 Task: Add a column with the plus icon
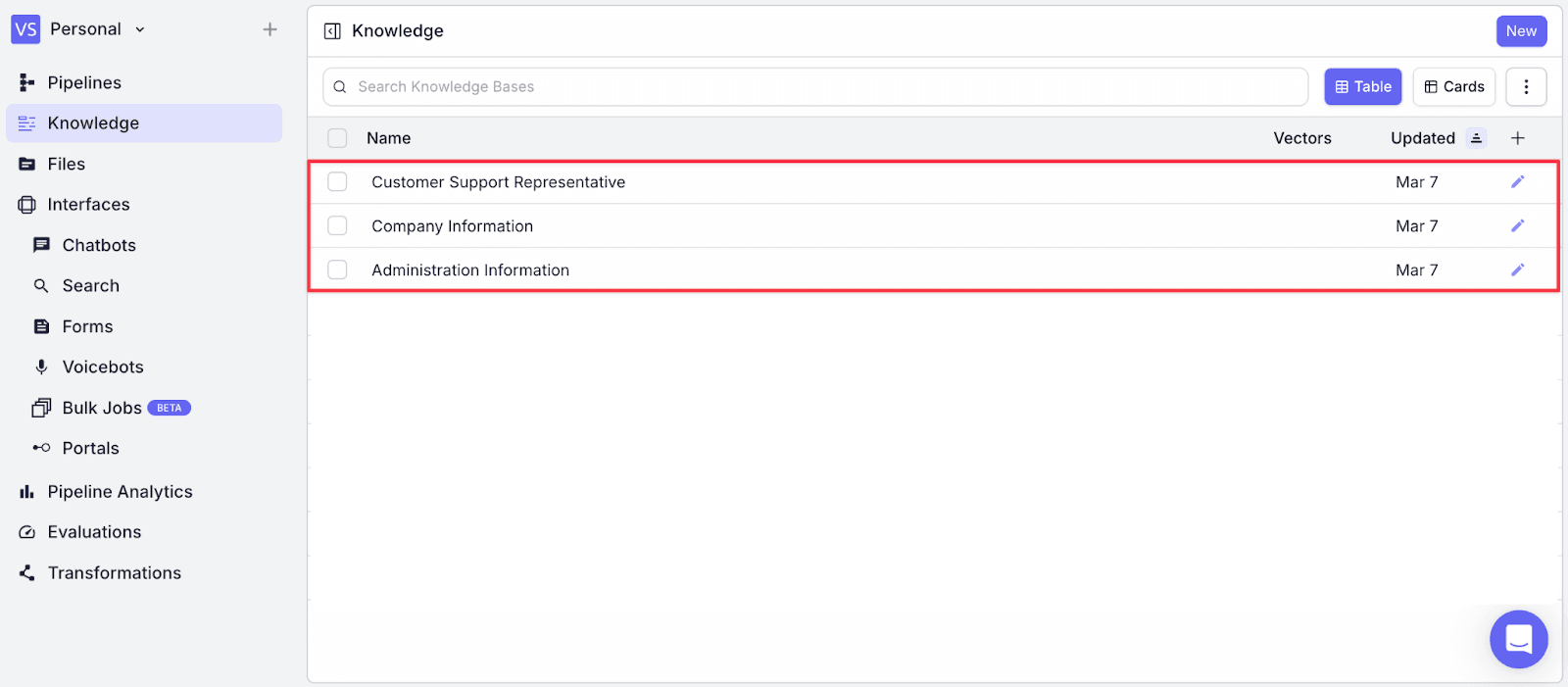coord(1517,138)
